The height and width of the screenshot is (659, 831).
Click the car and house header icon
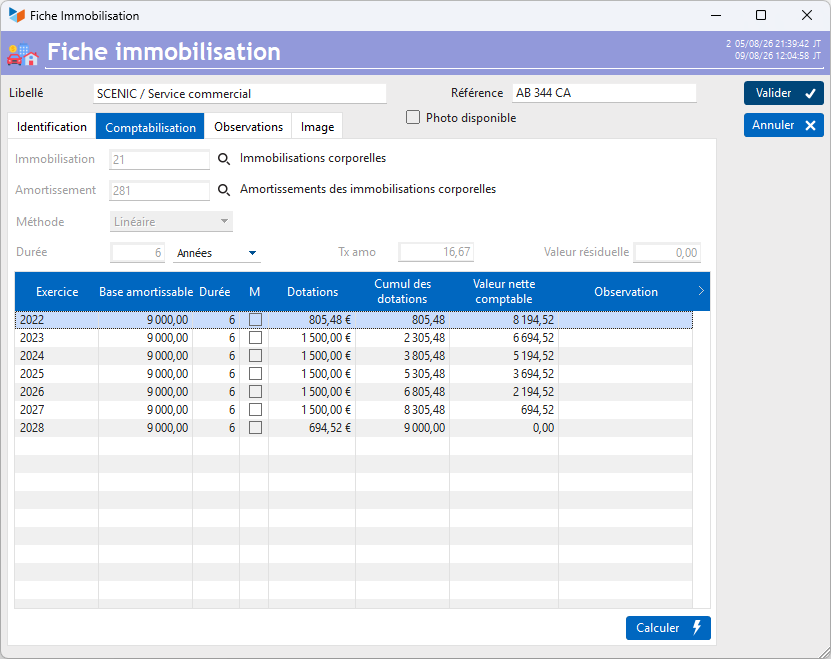point(23,54)
